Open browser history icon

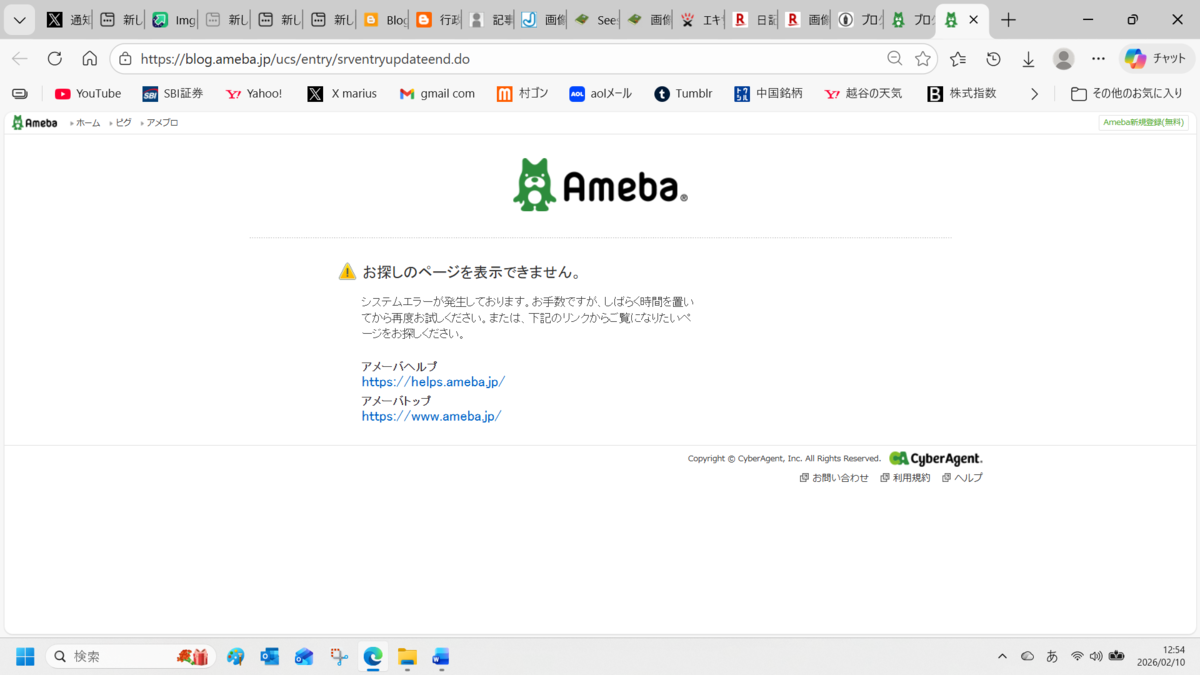993,59
